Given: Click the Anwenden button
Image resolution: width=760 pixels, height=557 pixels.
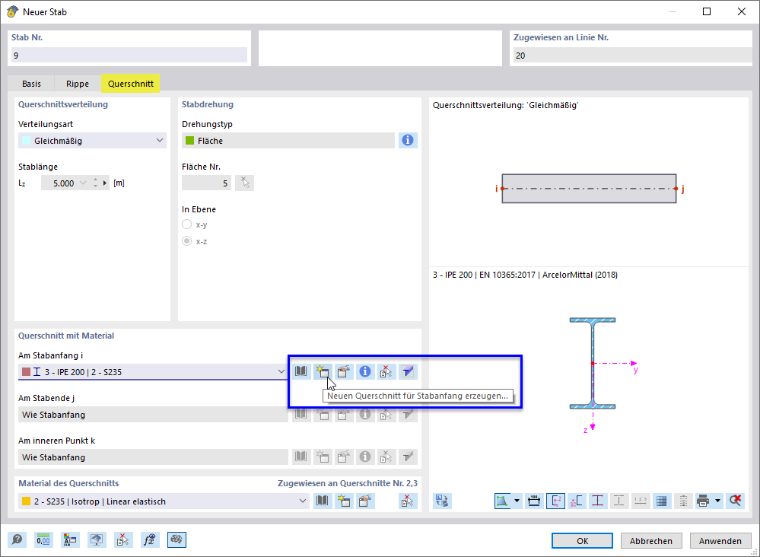Looking at the screenshot, I should [720, 541].
